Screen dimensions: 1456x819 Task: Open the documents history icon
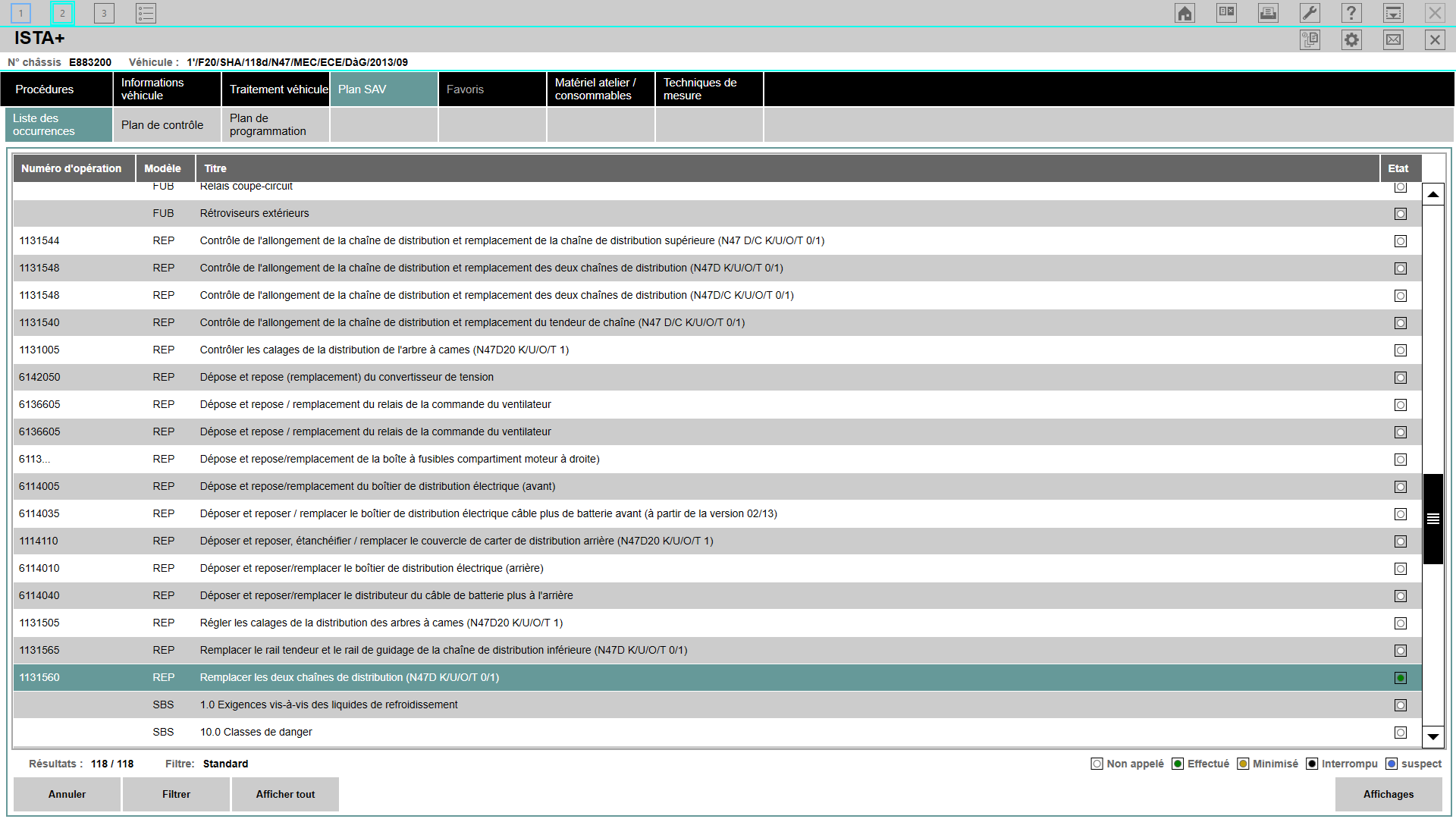(x=1310, y=39)
